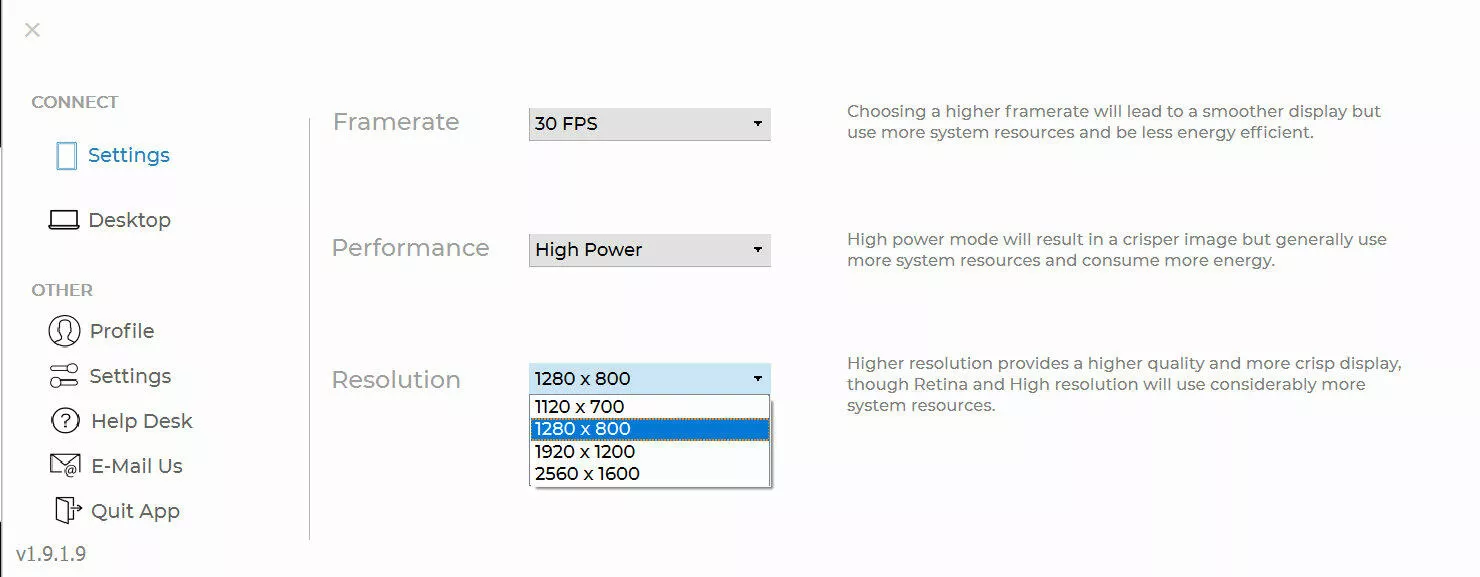Click the laptop Desktop icon
1480x577 pixels.
[x=64, y=220]
